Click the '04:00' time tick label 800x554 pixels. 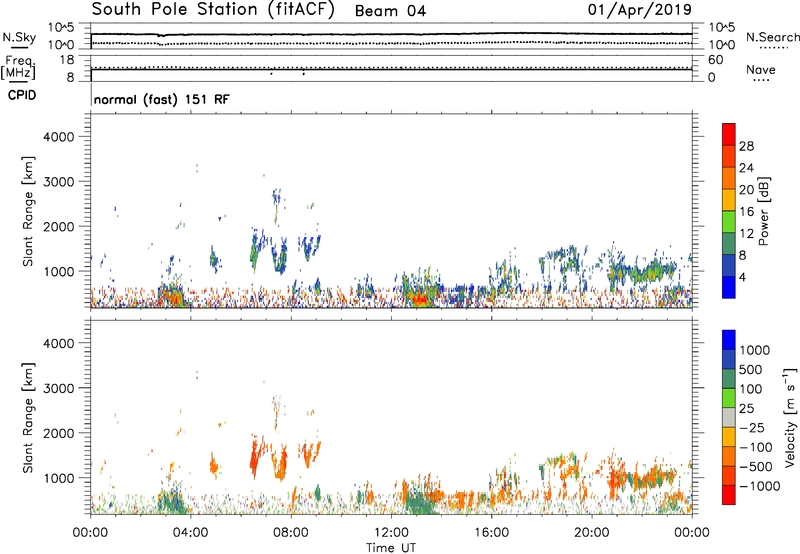[x=191, y=533]
